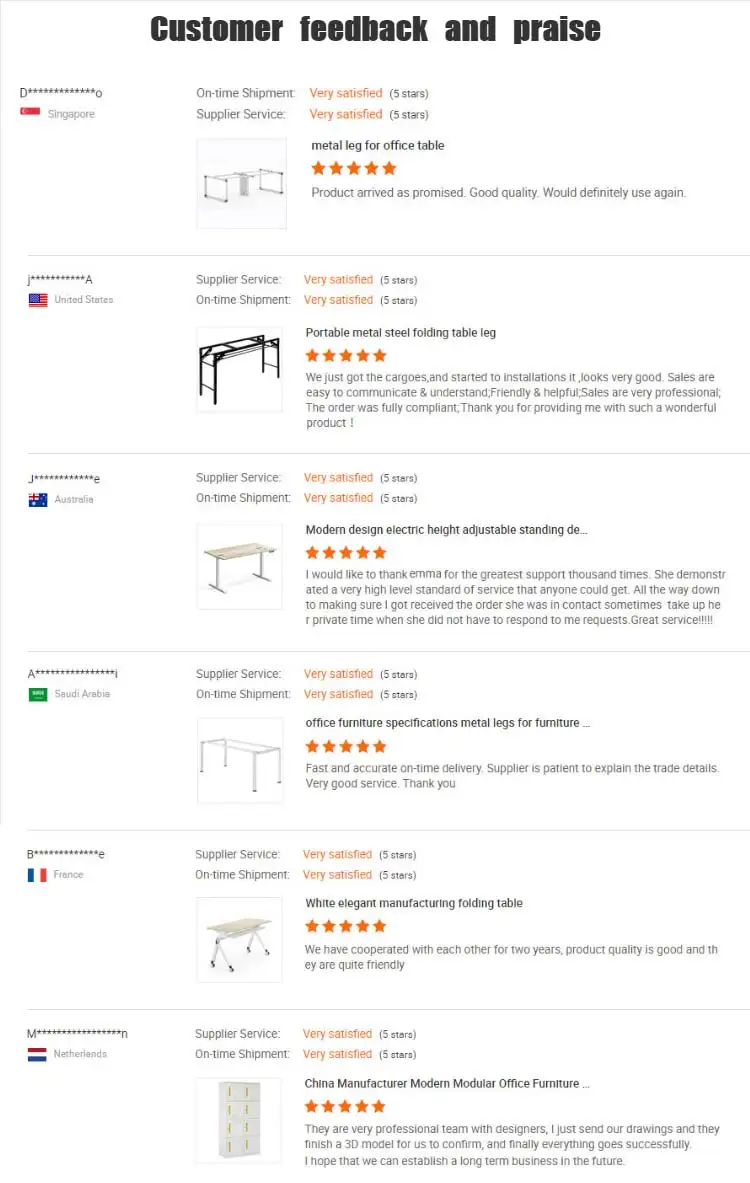This screenshot has width=750, height=1183.
Task: Open the standing desk product thumbnail
Action: 239,567
